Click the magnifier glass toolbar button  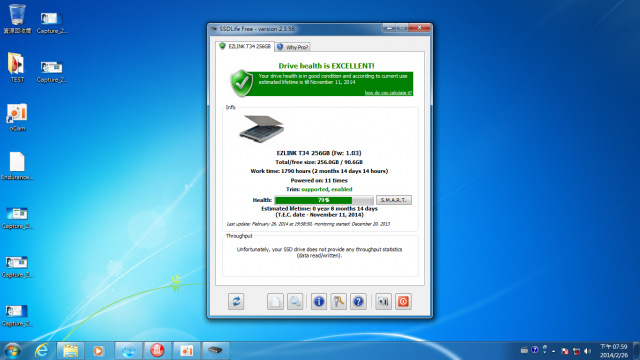295,302
